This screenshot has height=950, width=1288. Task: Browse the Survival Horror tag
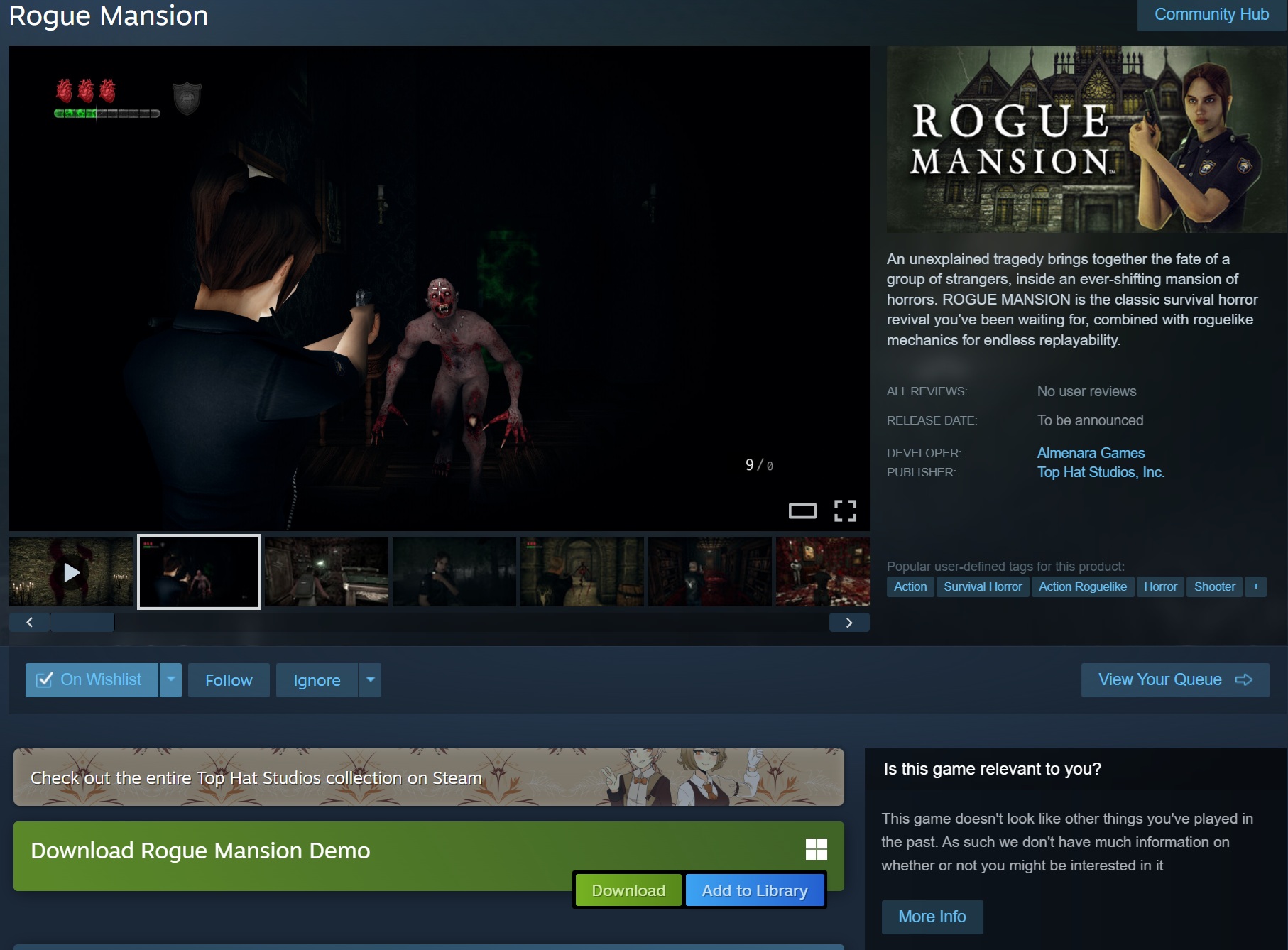coord(983,586)
